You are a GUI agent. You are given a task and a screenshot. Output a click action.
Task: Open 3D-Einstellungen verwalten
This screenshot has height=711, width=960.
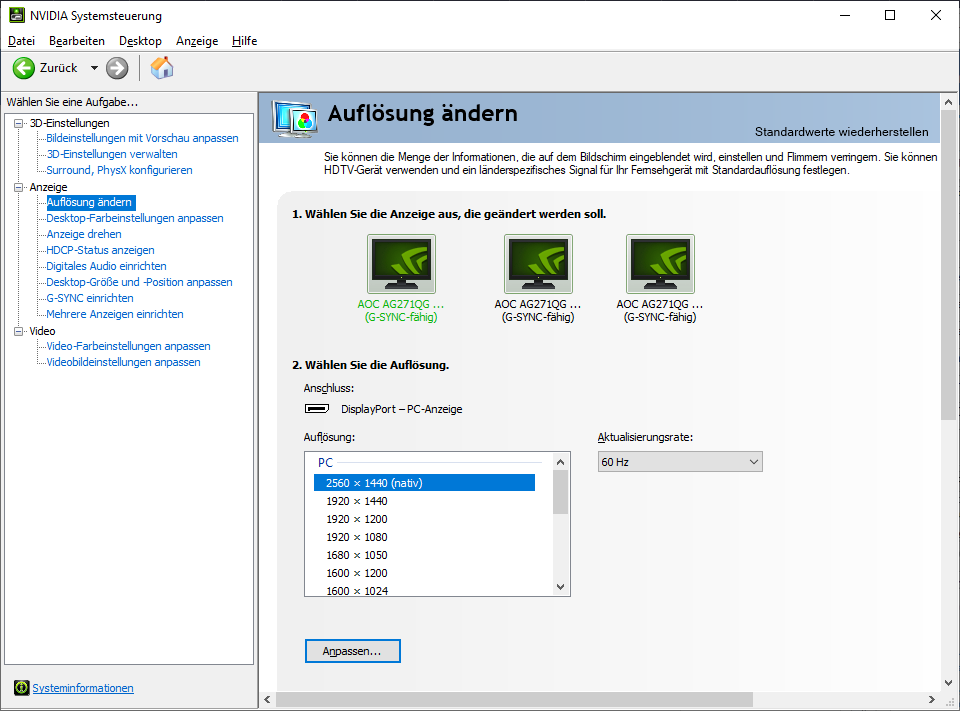pos(112,154)
